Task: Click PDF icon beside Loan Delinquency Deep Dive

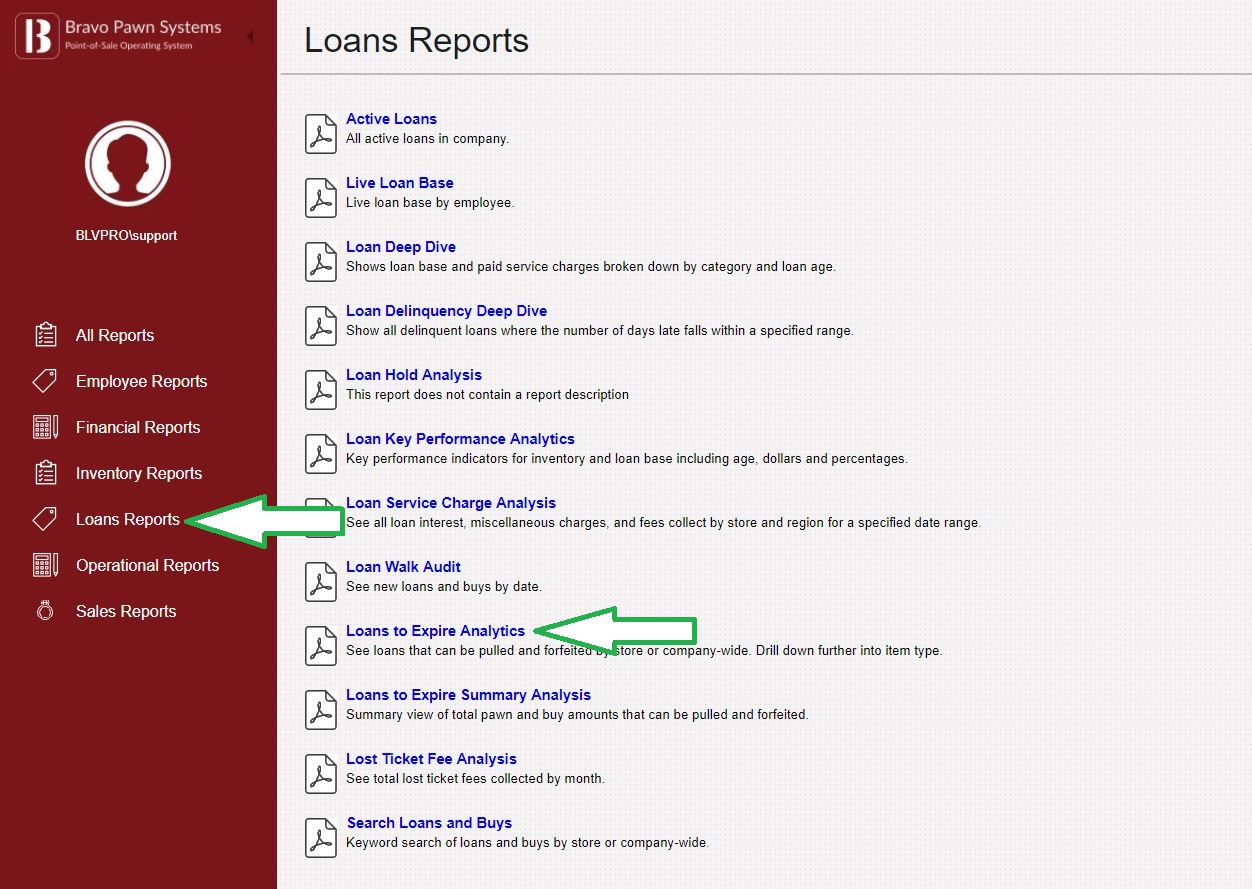Action: click(x=320, y=325)
